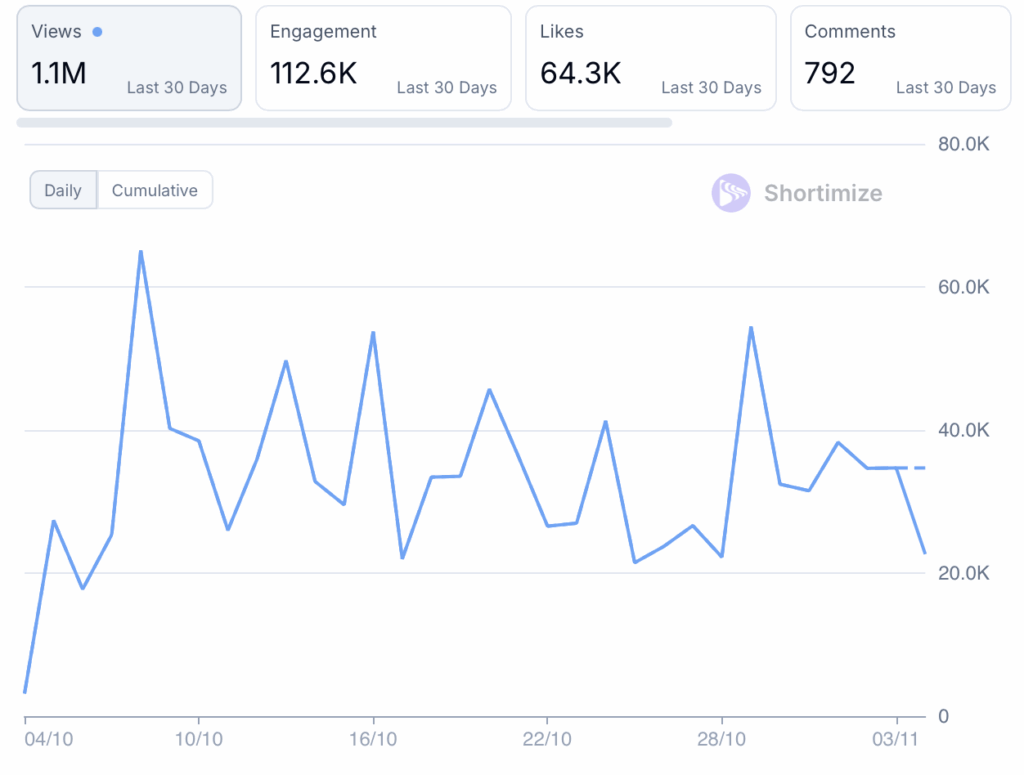Open the Comments metric card
The image size is (1024, 775).
point(900,57)
